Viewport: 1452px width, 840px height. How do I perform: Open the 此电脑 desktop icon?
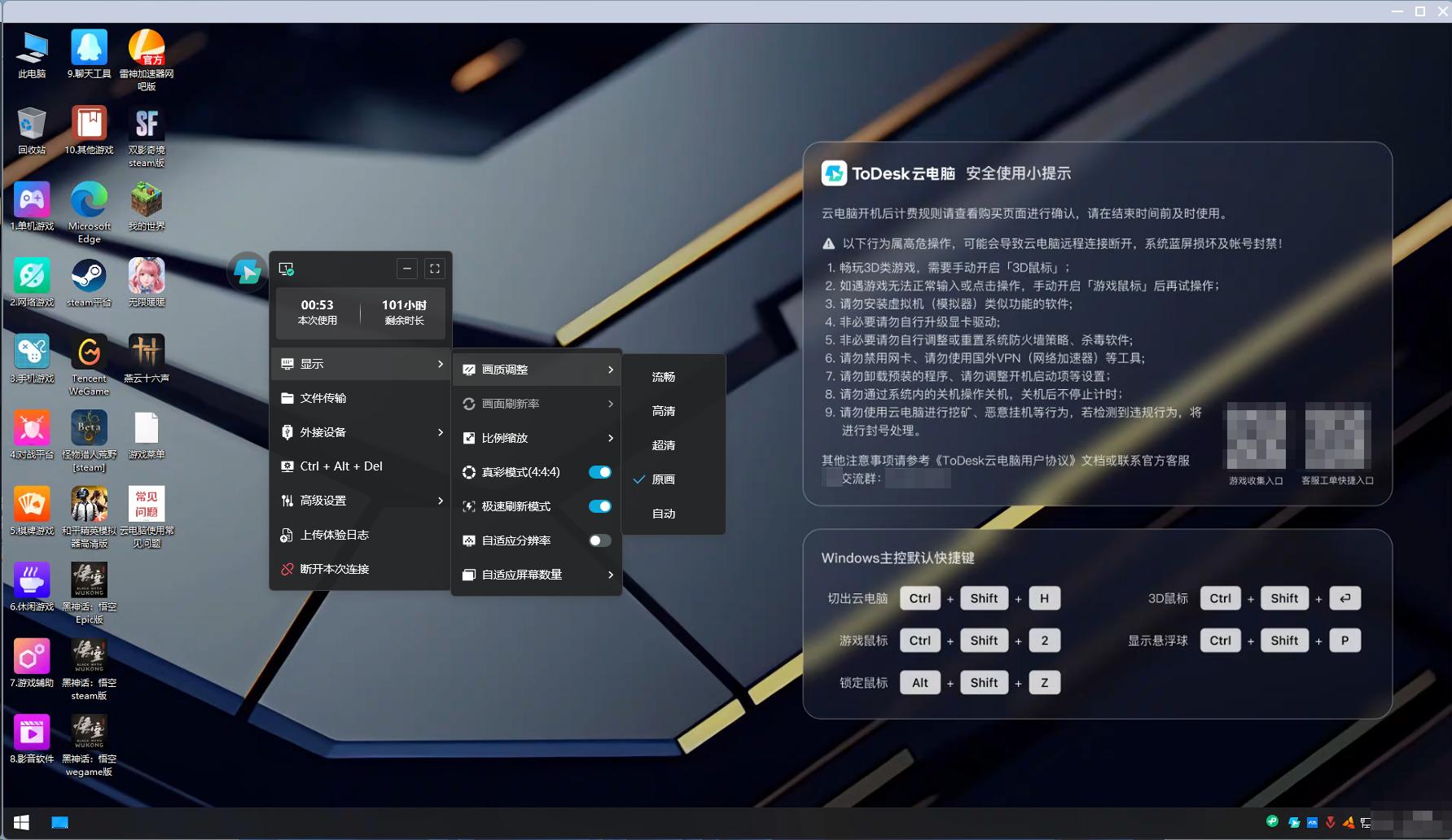[32, 55]
